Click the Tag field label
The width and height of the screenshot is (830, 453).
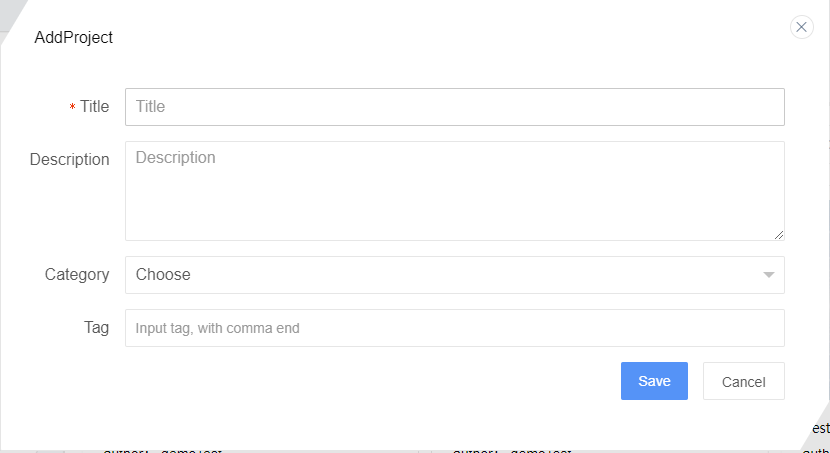click(96, 328)
